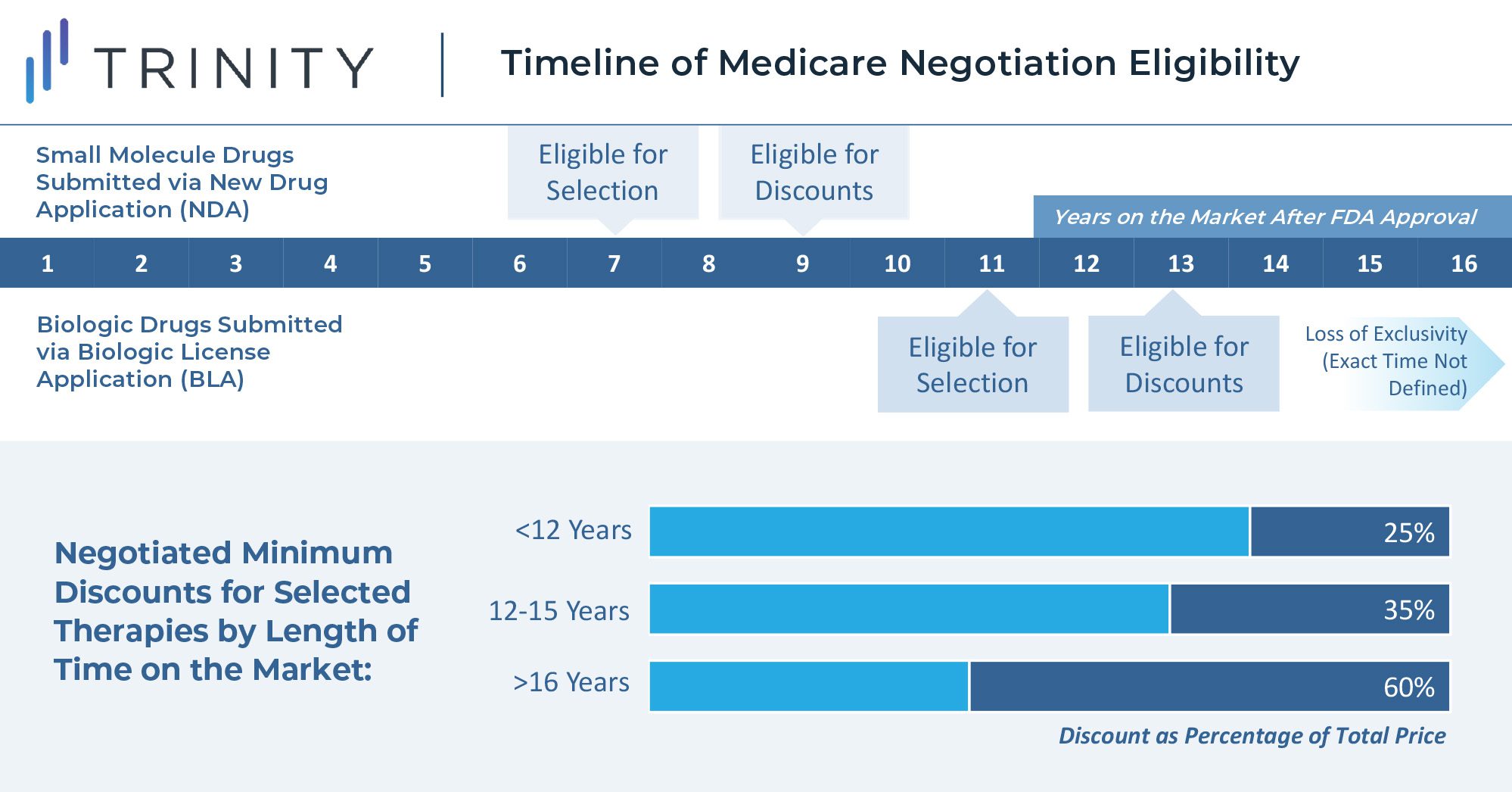The image size is (1512, 792).
Task: Click year 13 marker on timeline
Action: (1181, 263)
